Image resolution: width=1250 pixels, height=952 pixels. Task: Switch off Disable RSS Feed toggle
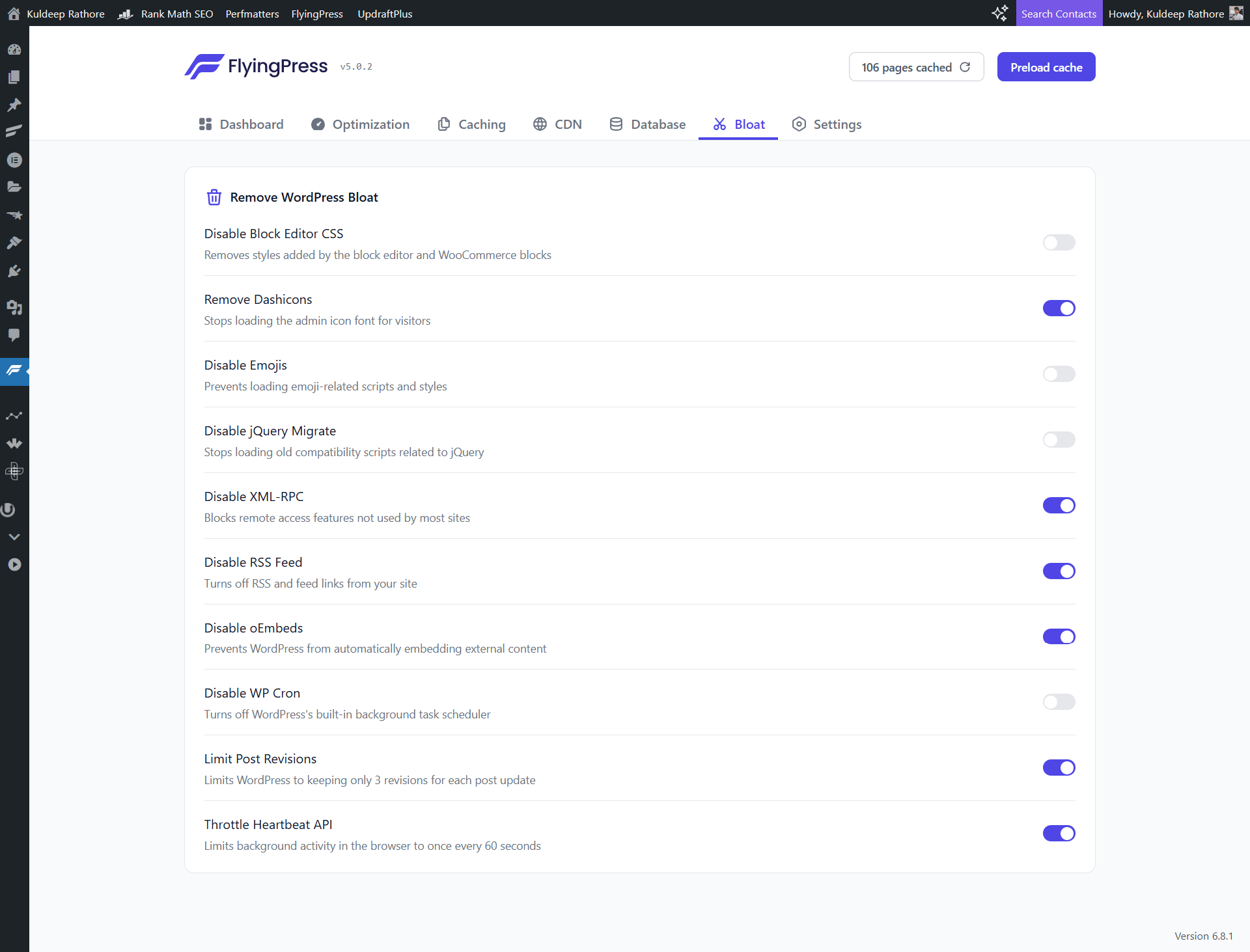coord(1059,571)
